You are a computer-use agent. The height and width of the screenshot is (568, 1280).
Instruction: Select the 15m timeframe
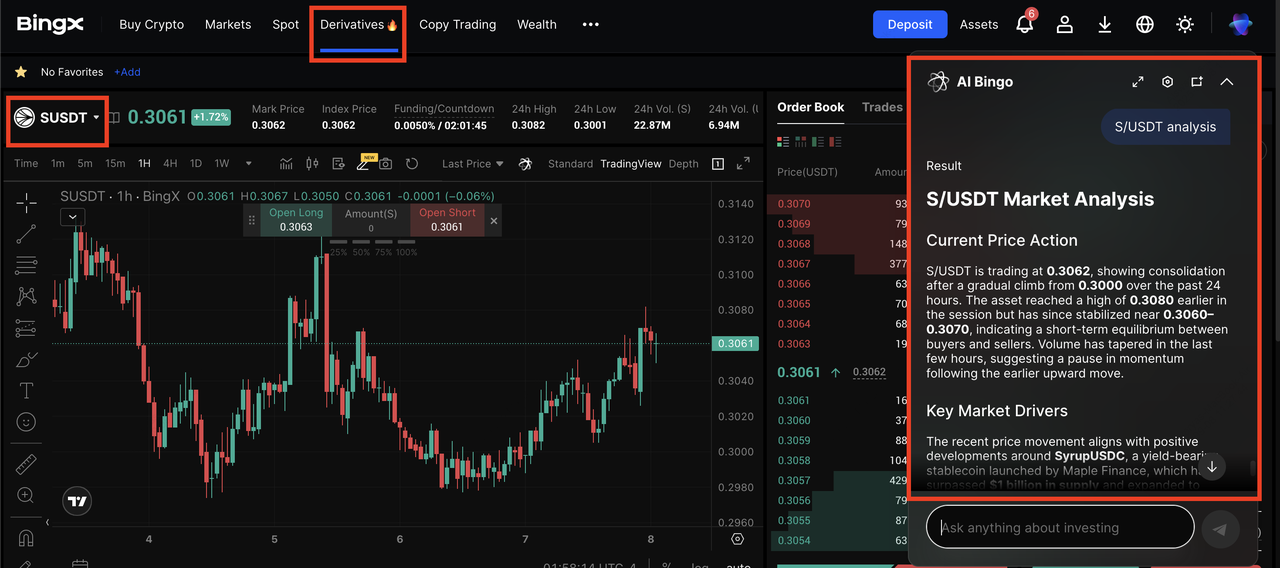(x=115, y=164)
